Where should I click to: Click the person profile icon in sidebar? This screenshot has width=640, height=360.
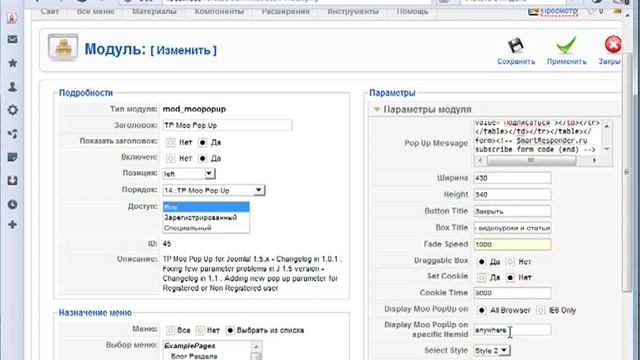[13, 87]
